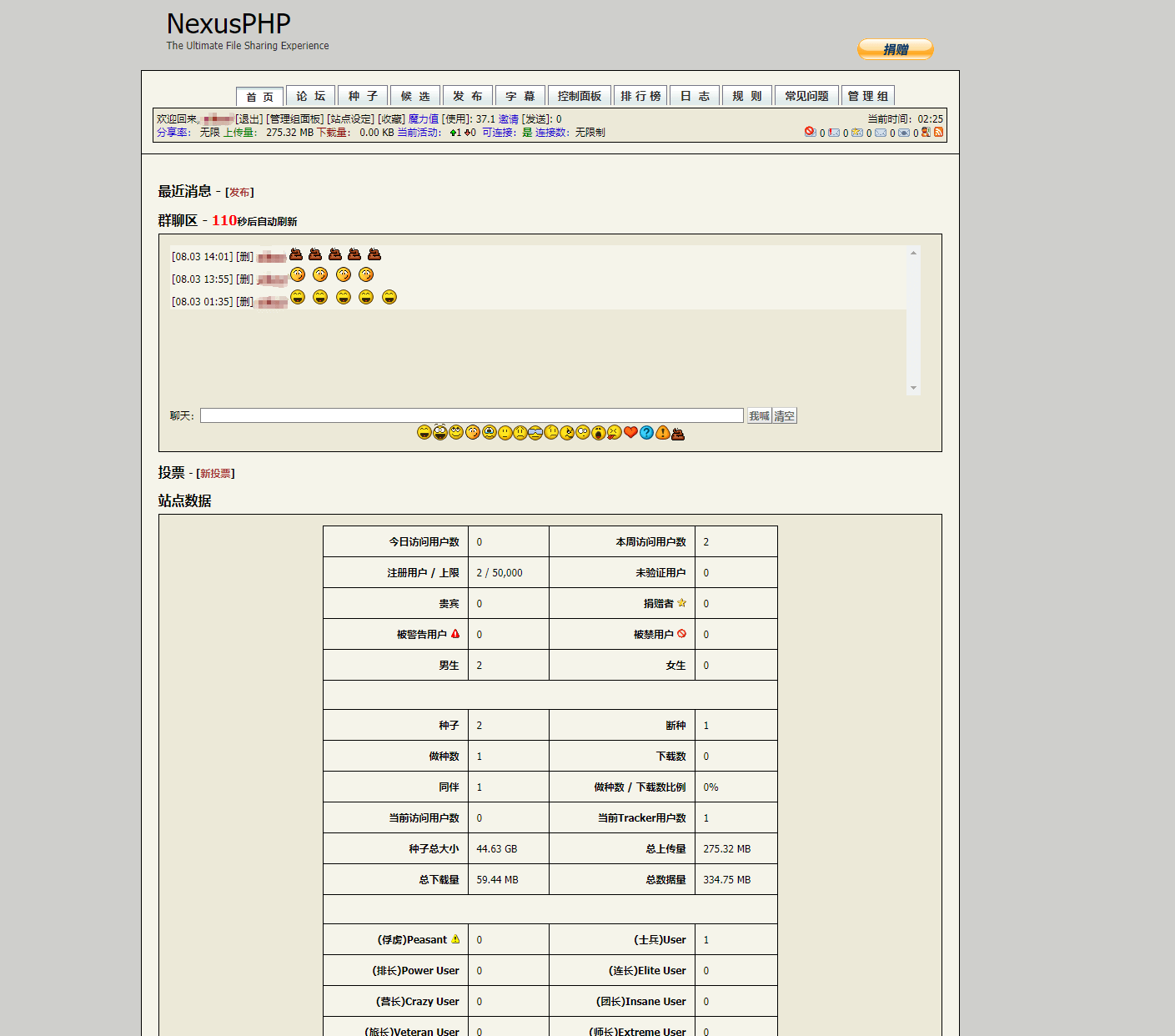The width and height of the screenshot is (1175, 1036).
Task: Click the 我喊 shout button
Action: [759, 415]
